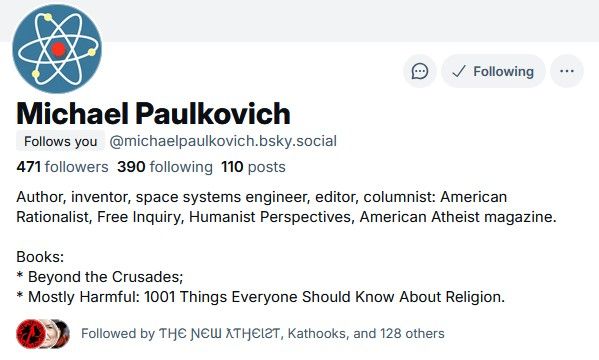Open the chat message bubble icon
The width and height of the screenshot is (599, 360).
coord(419,71)
